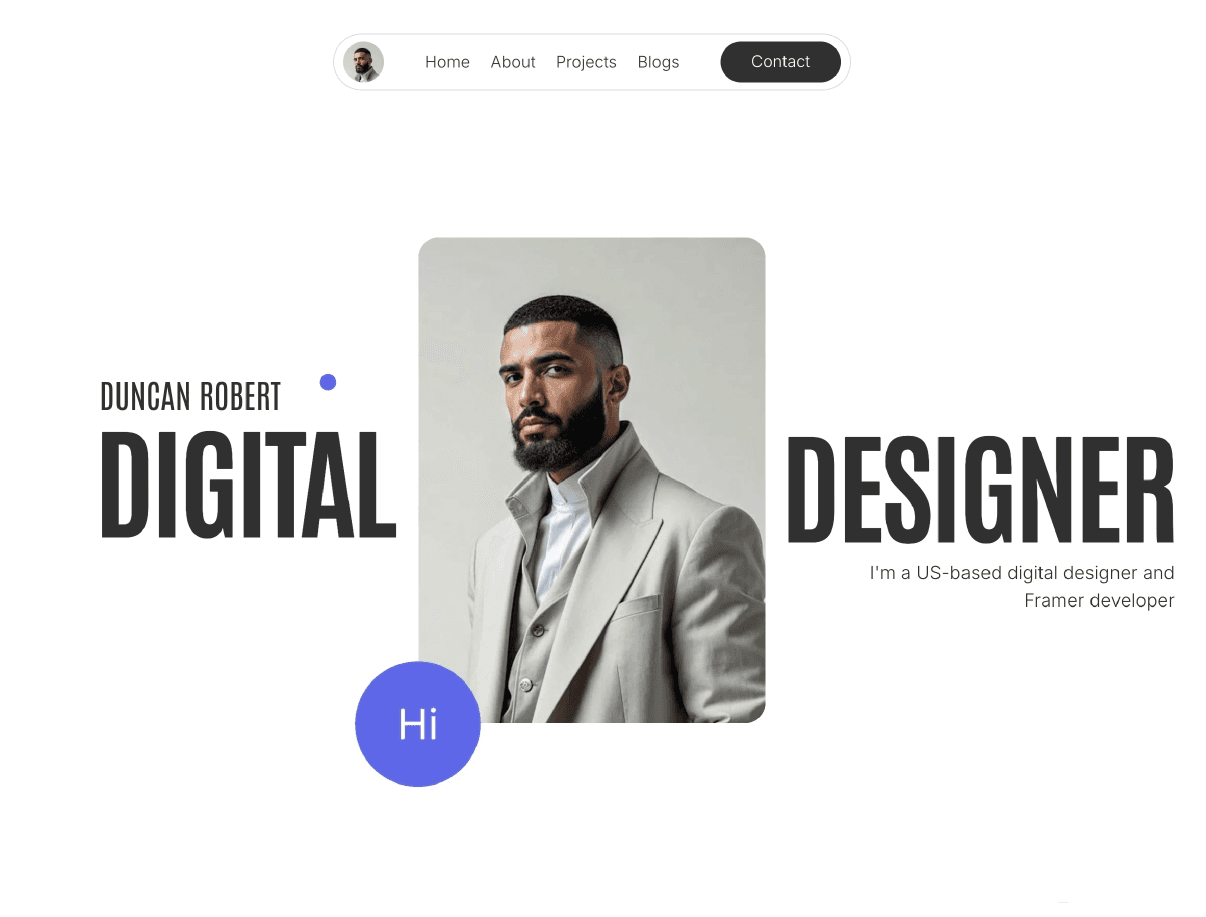Click the blue Hi circle badge
Screen dimensions: 1206x917
tap(418, 724)
